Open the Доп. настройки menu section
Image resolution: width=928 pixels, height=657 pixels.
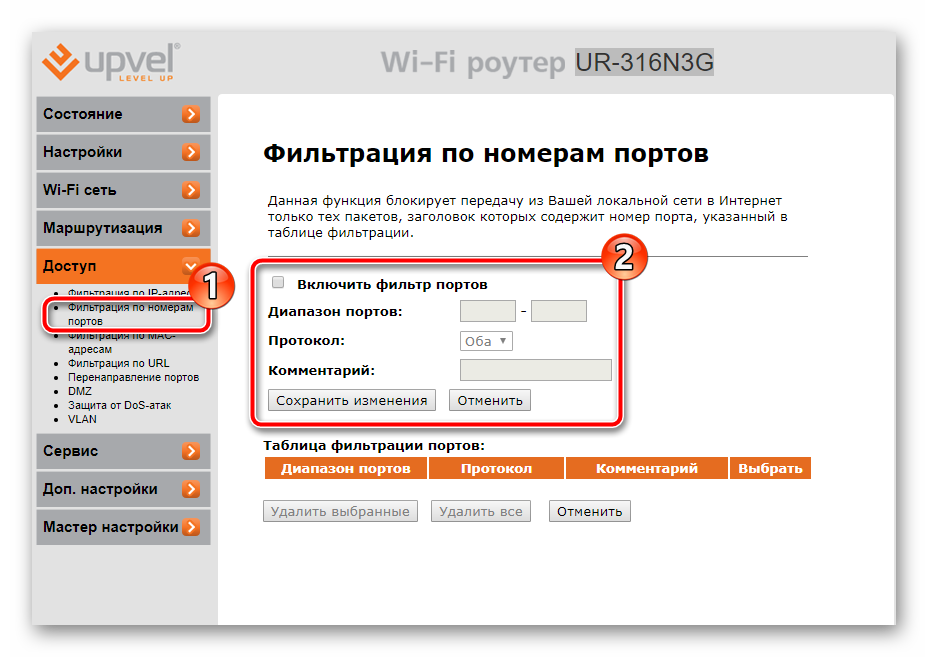click(x=123, y=489)
